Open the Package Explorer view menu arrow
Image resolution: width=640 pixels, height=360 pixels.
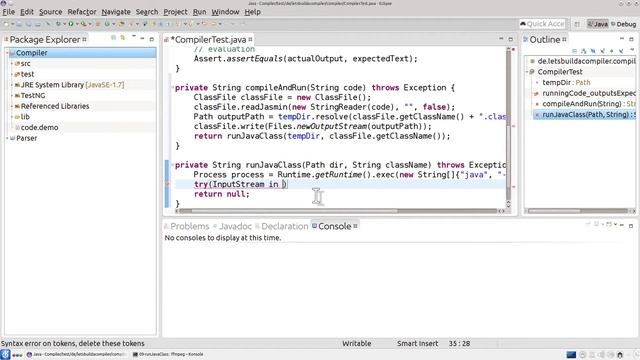point(133,37)
